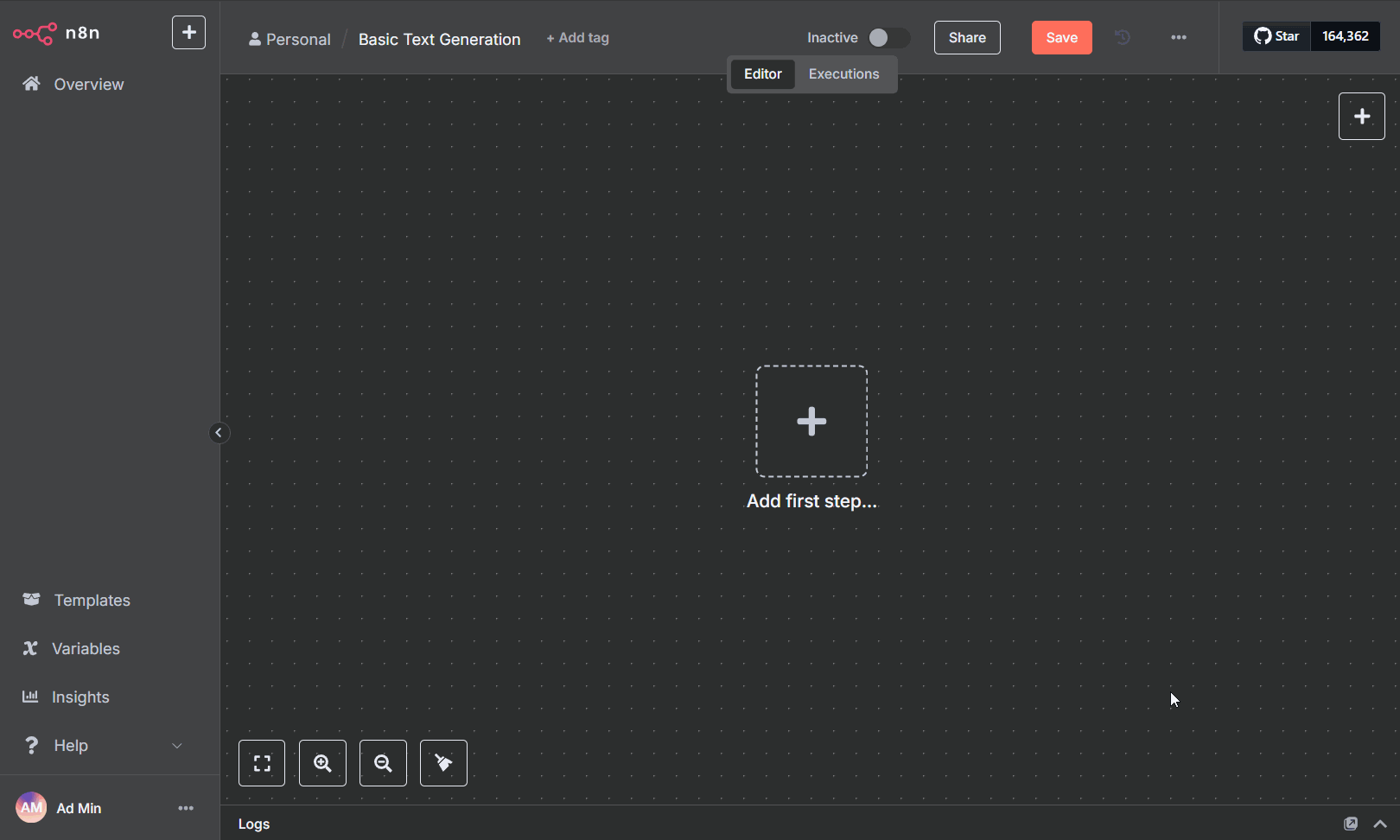Open the Personal project breadcrumb
Screen dimensions: 1400x840
click(x=290, y=39)
